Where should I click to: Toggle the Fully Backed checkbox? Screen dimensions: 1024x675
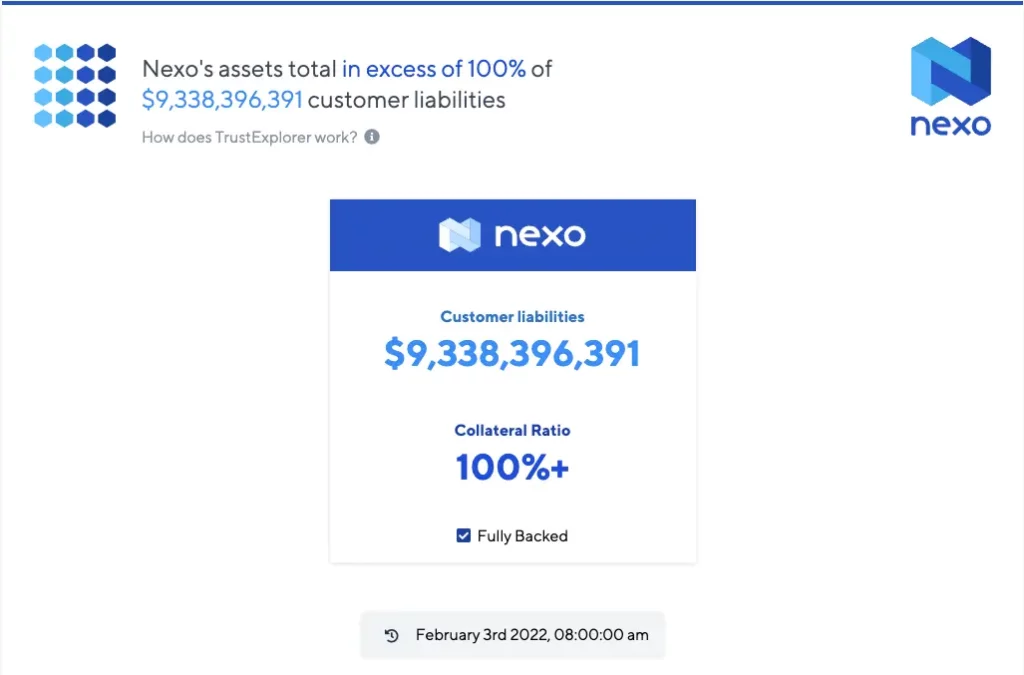463,536
